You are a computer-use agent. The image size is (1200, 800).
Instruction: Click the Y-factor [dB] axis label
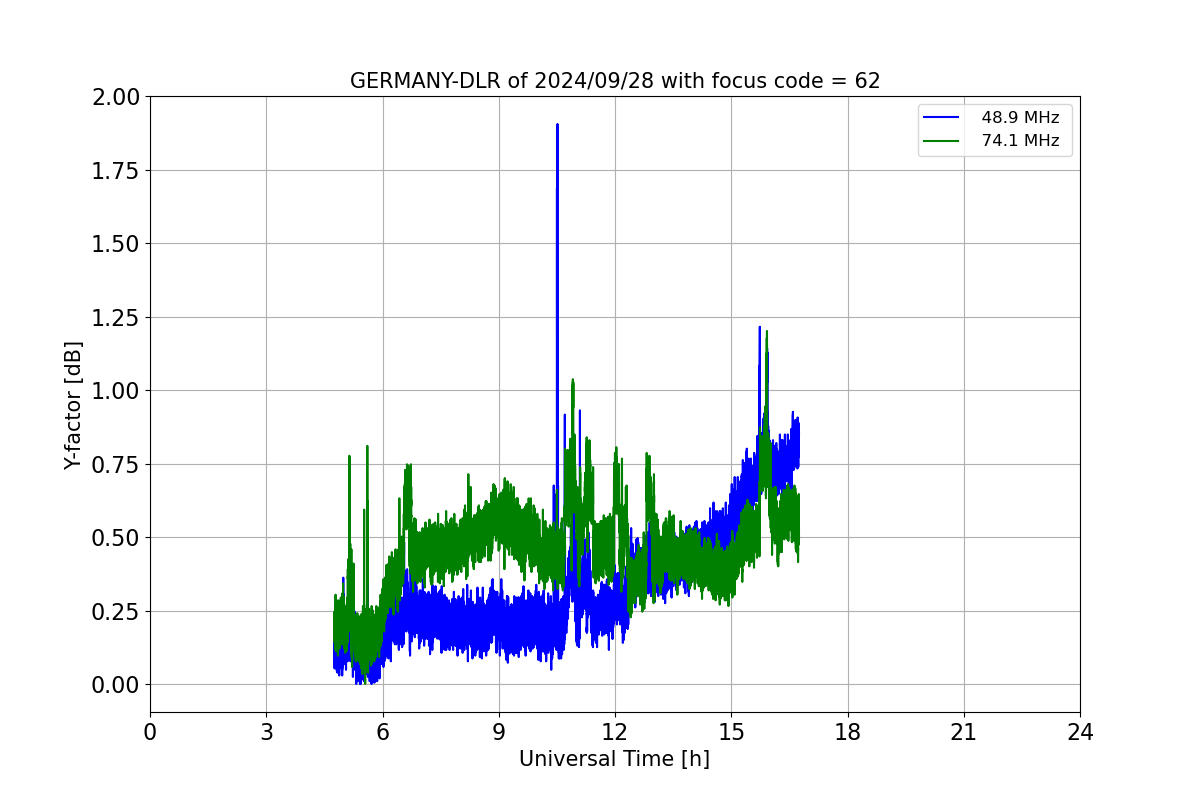[x=73, y=405]
